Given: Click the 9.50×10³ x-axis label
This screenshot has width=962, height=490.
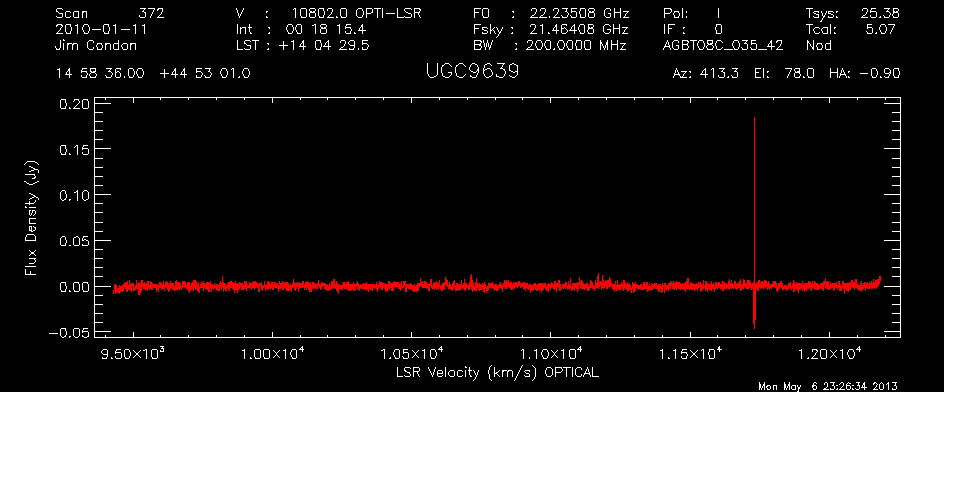Looking at the screenshot, I should (133, 354).
